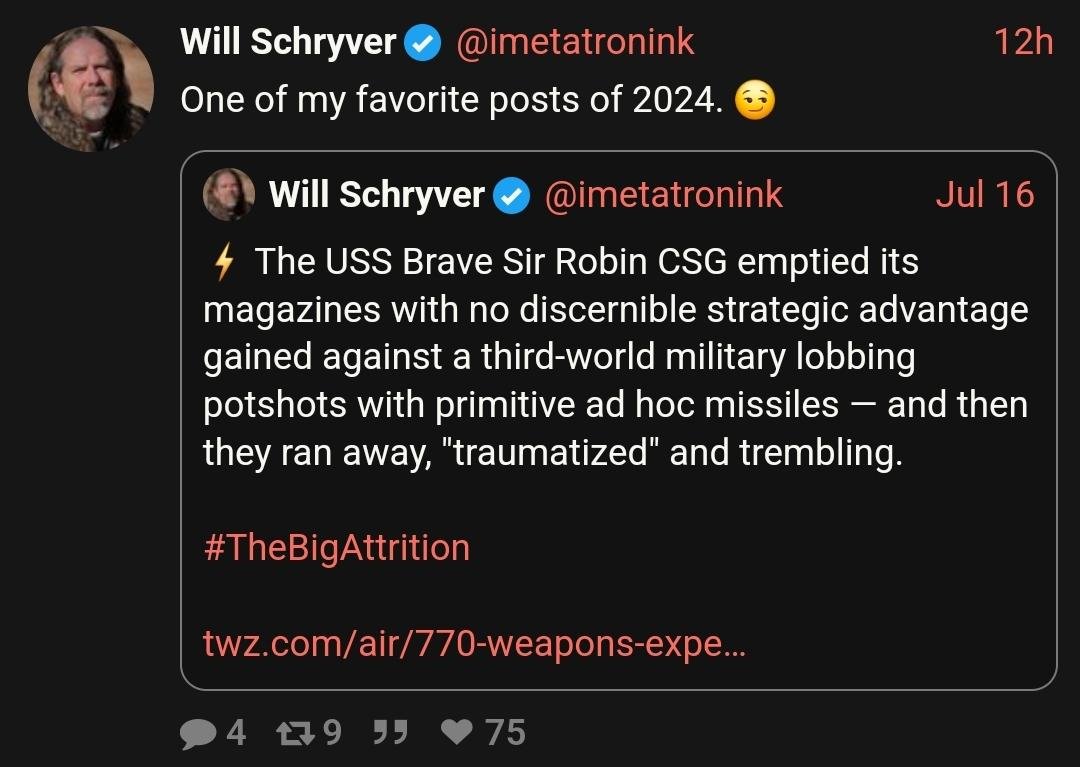Screen dimensions: 1080x767
Task: Open the small avatar in the quoted post
Action: 229,194
